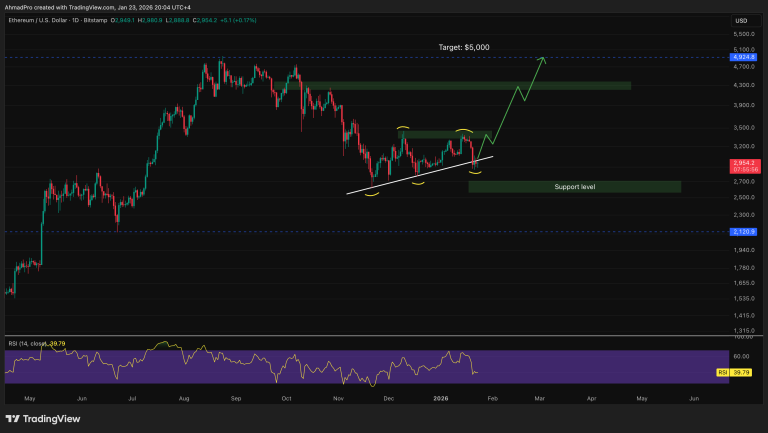Click the 4,924.8 blue price label
Image resolution: width=768 pixels, height=433 pixels.
click(x=742, y=58)
